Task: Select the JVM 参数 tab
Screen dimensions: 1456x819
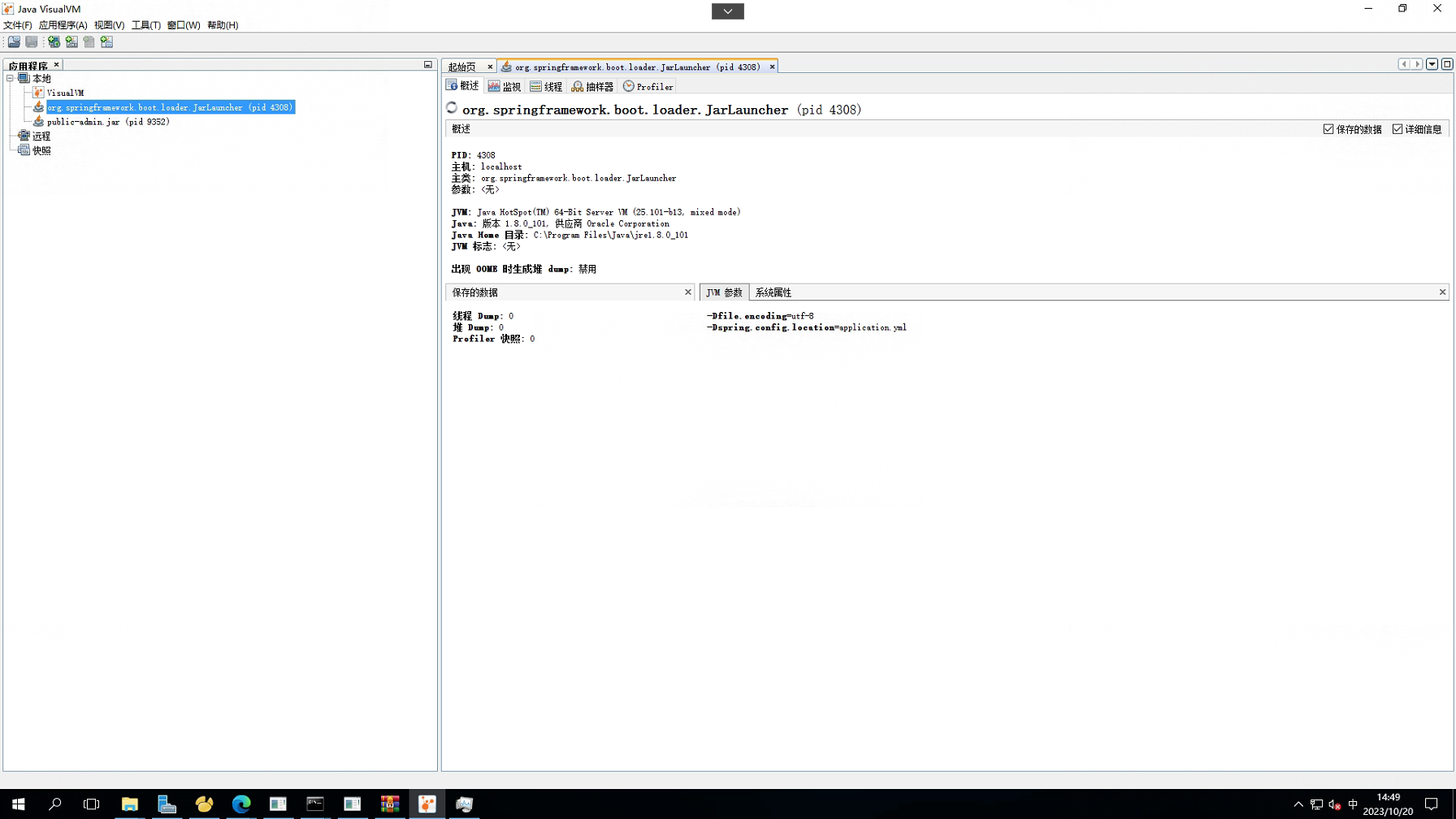Action: (x=724, y=292)
